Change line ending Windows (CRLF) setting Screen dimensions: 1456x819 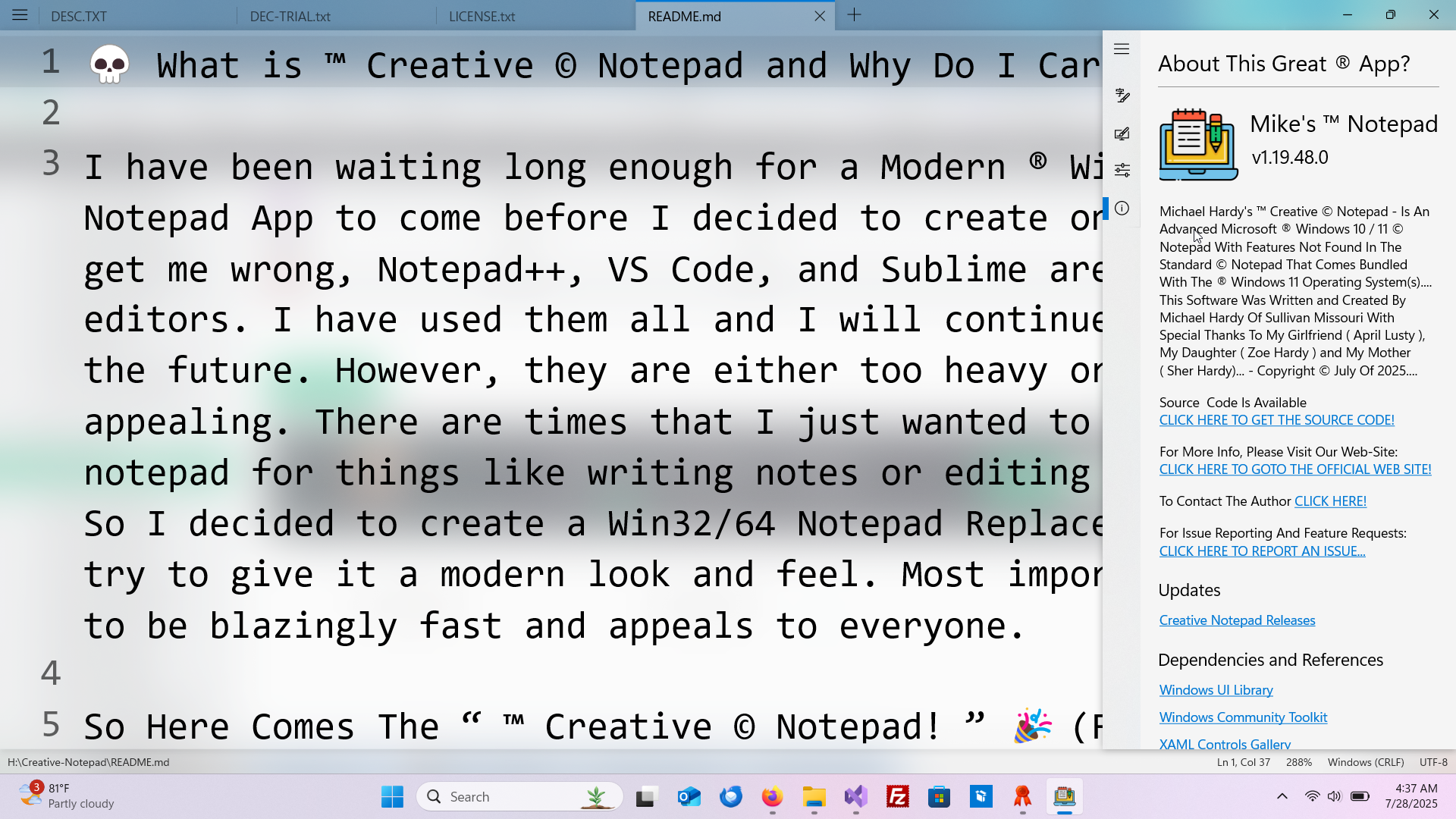click(x=1366, y=762)
